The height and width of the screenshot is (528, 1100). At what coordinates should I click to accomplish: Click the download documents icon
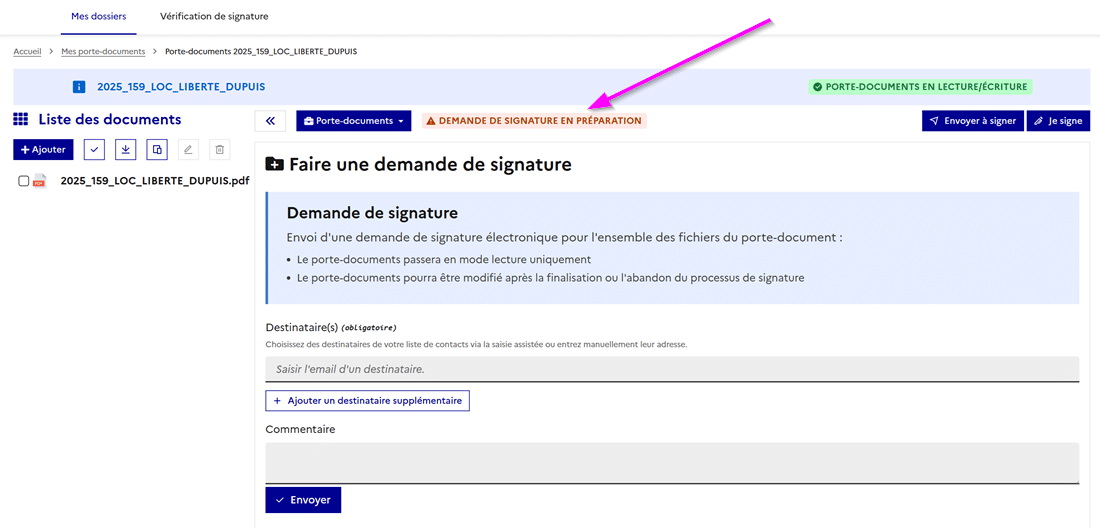tap(125, 149)
